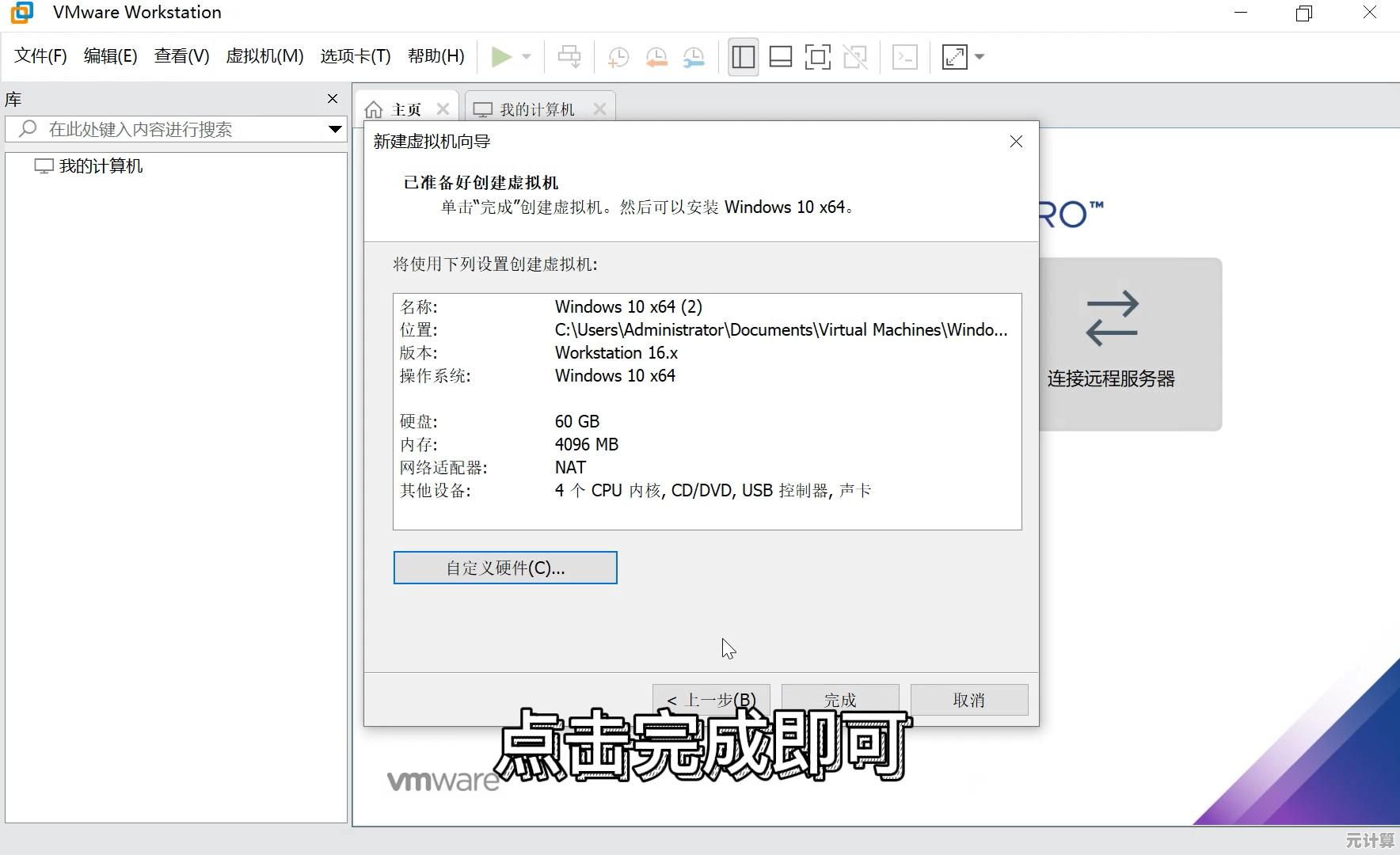This screenshot has width=1400, height=855.
Task: Open the console view icon
Action: 904,57
